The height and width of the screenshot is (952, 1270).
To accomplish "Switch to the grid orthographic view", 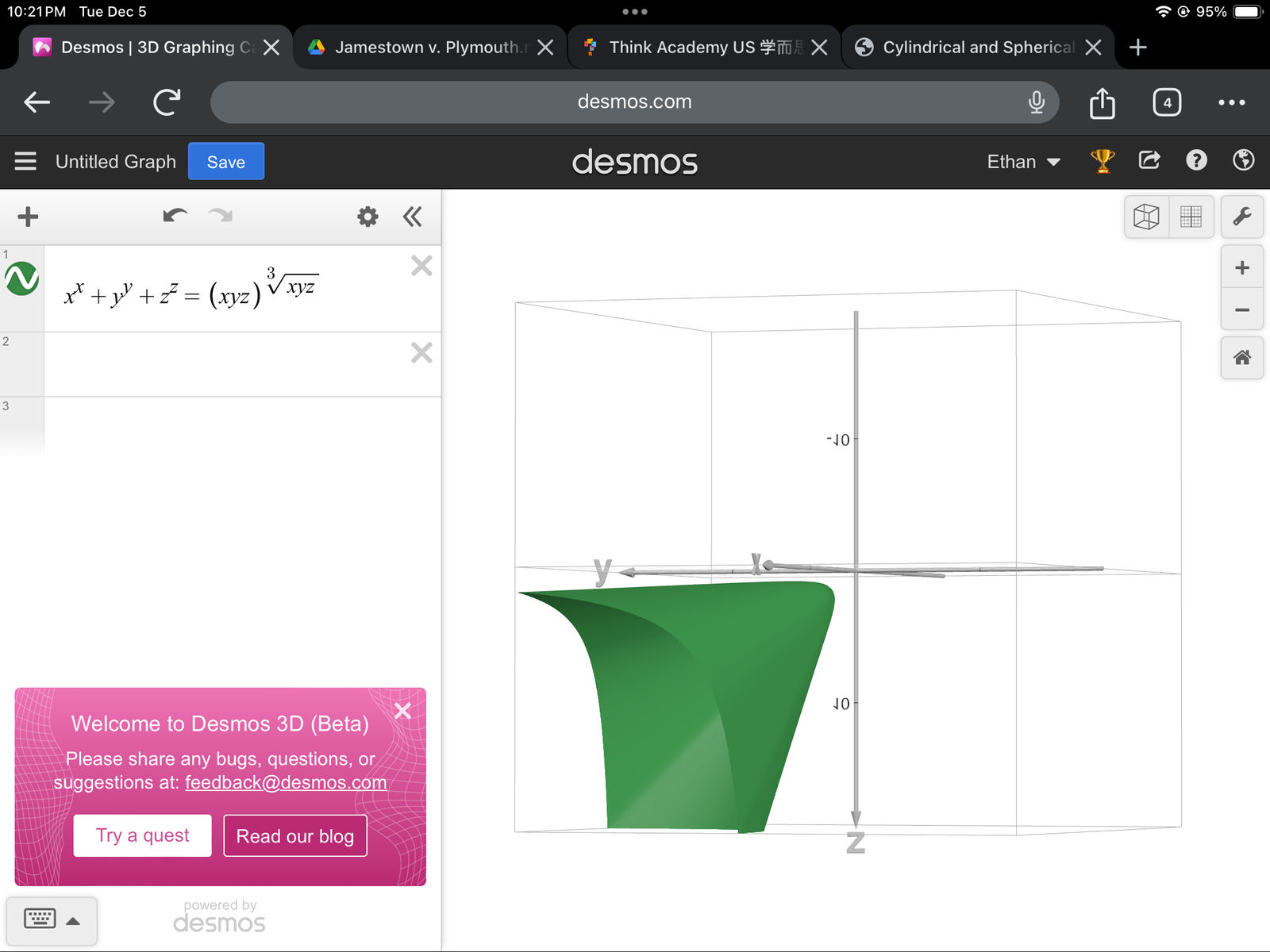I will click(1191, 217).
